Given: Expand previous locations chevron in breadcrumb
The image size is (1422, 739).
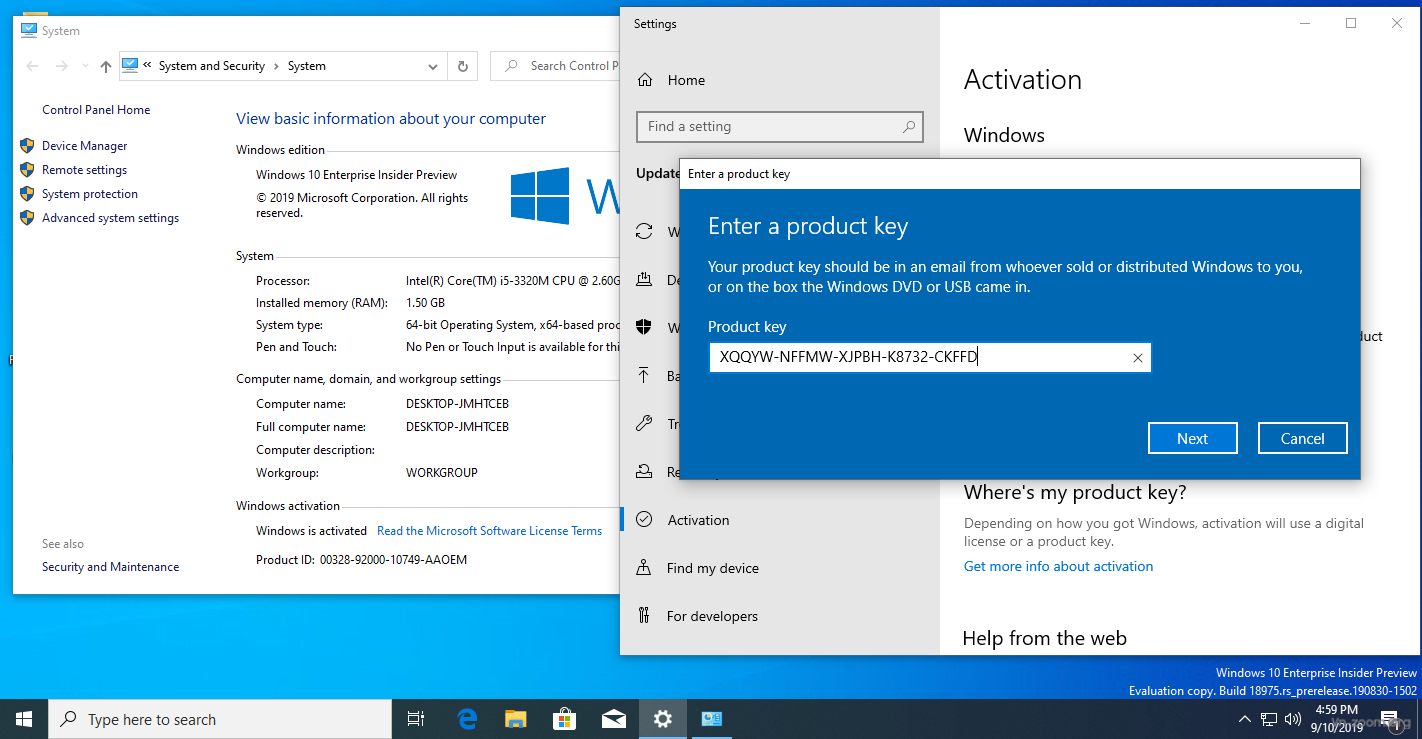Looking at the screenshot, I should tap(148, 66).
